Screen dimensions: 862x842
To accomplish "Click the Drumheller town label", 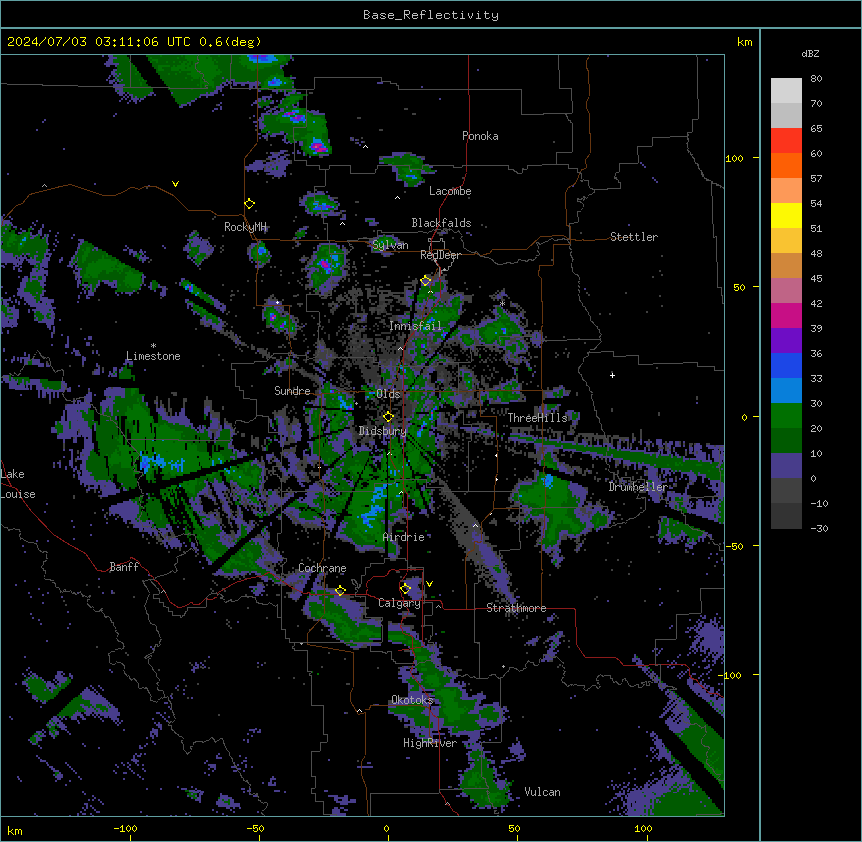I will click(x=638, y=487).
